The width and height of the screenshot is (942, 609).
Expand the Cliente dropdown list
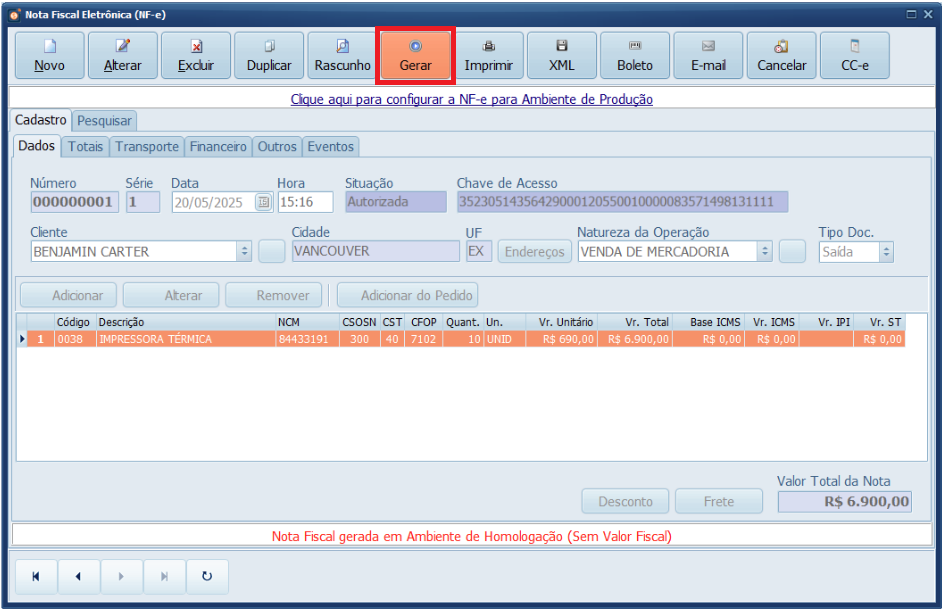244,252
